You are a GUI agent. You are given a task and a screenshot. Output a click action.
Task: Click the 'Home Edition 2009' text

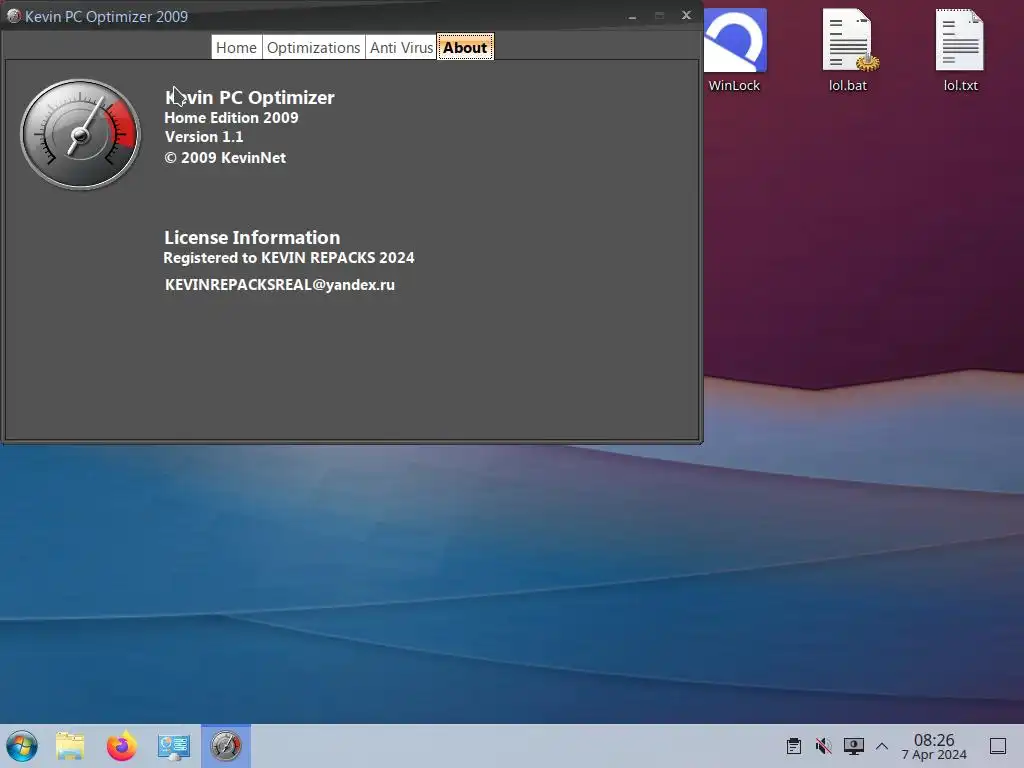[231, 118]
